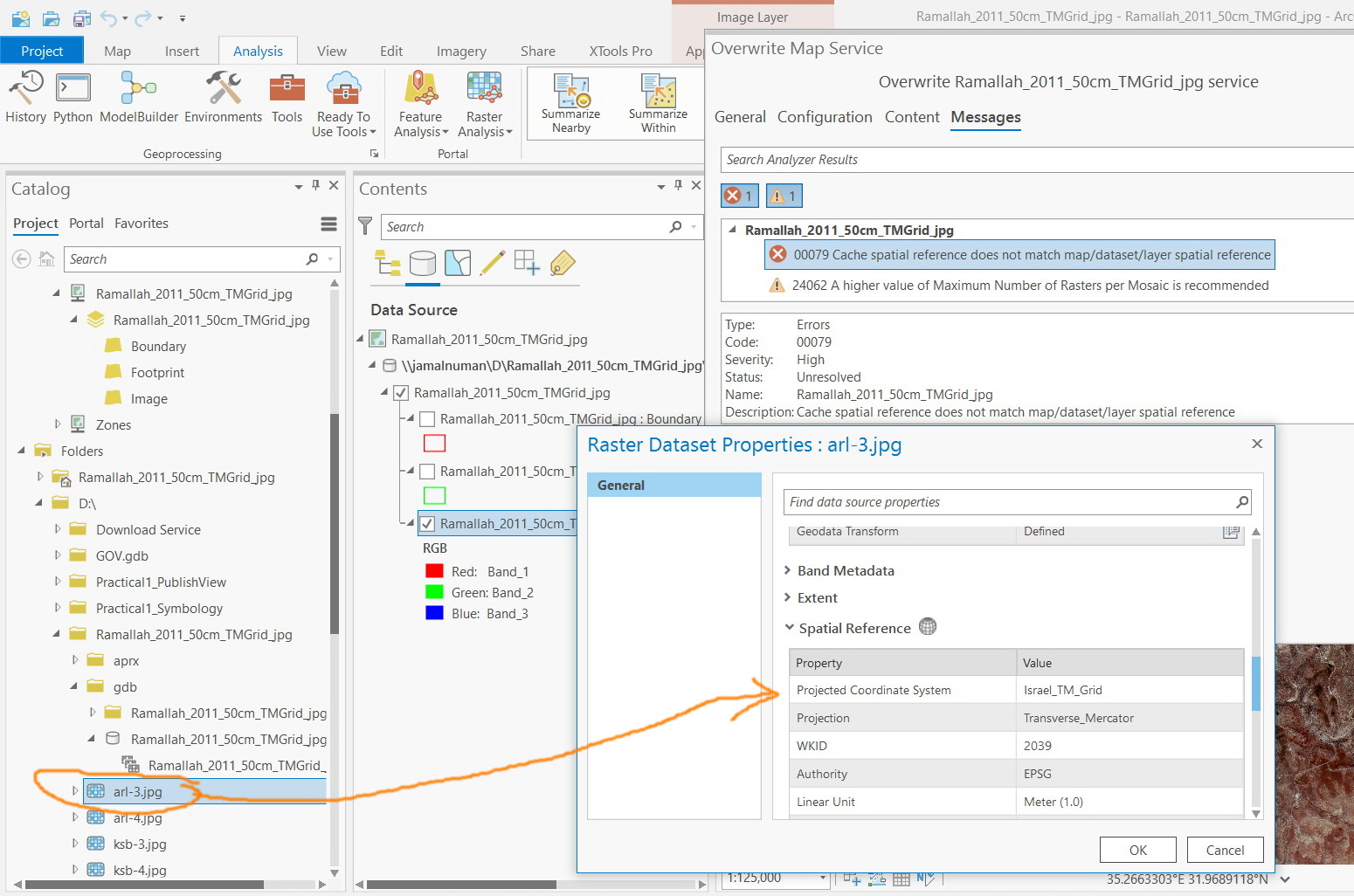Click Cancel in Raster Dataset Properties
The height and width of the screenshot is (896, 1354).
(1225, 850)
